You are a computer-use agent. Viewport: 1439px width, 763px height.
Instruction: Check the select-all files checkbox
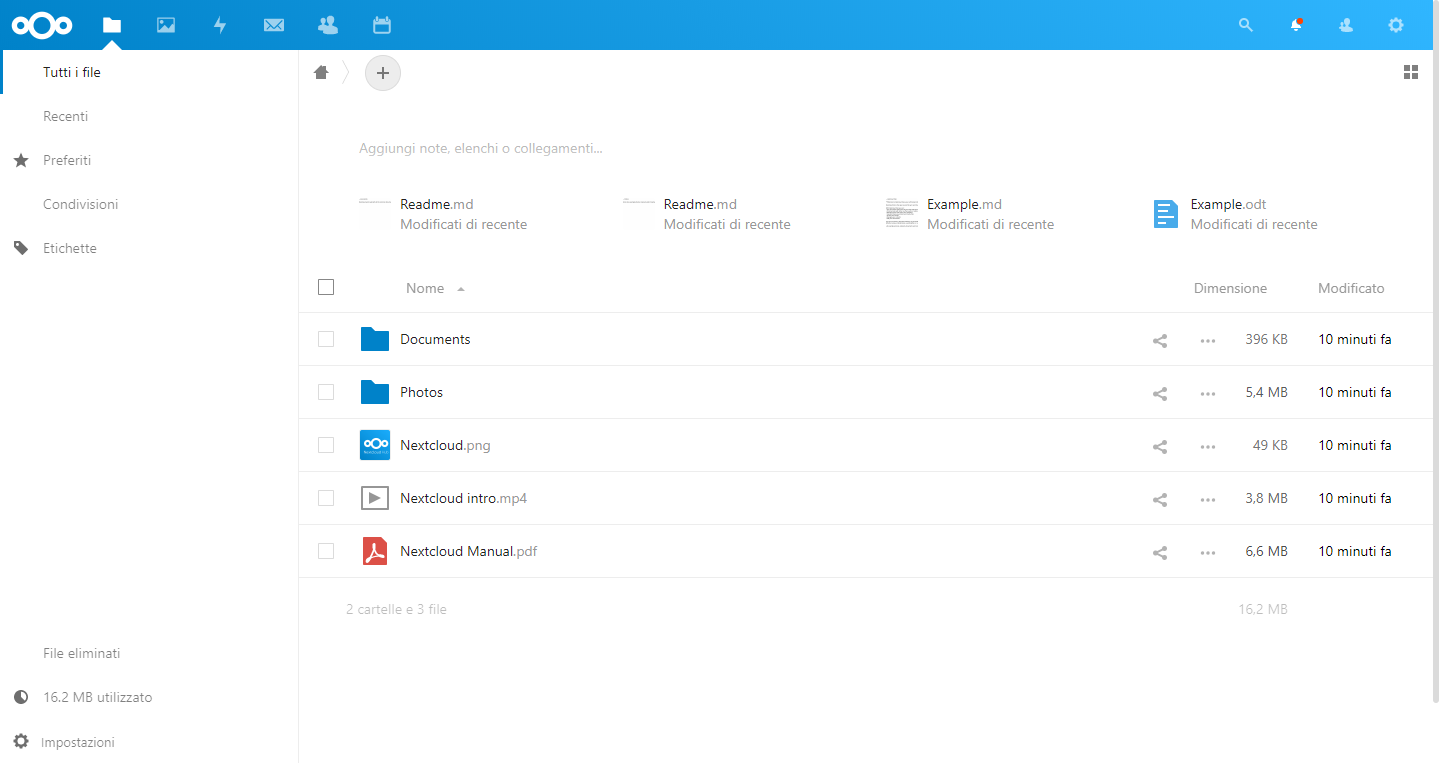pyautogui.click(x=325, y=287)
